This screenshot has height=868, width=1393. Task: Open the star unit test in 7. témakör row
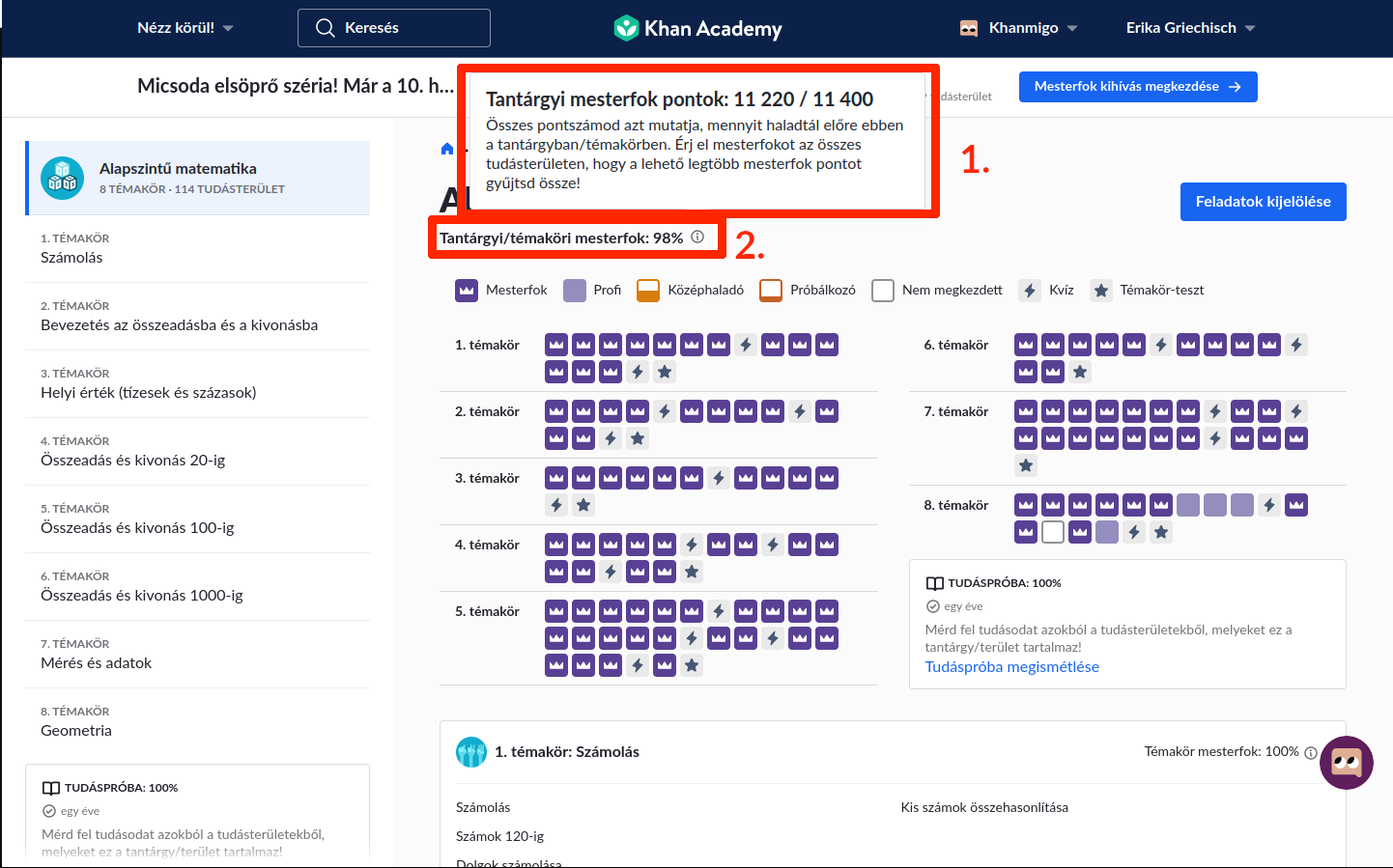coord(1026,465)
